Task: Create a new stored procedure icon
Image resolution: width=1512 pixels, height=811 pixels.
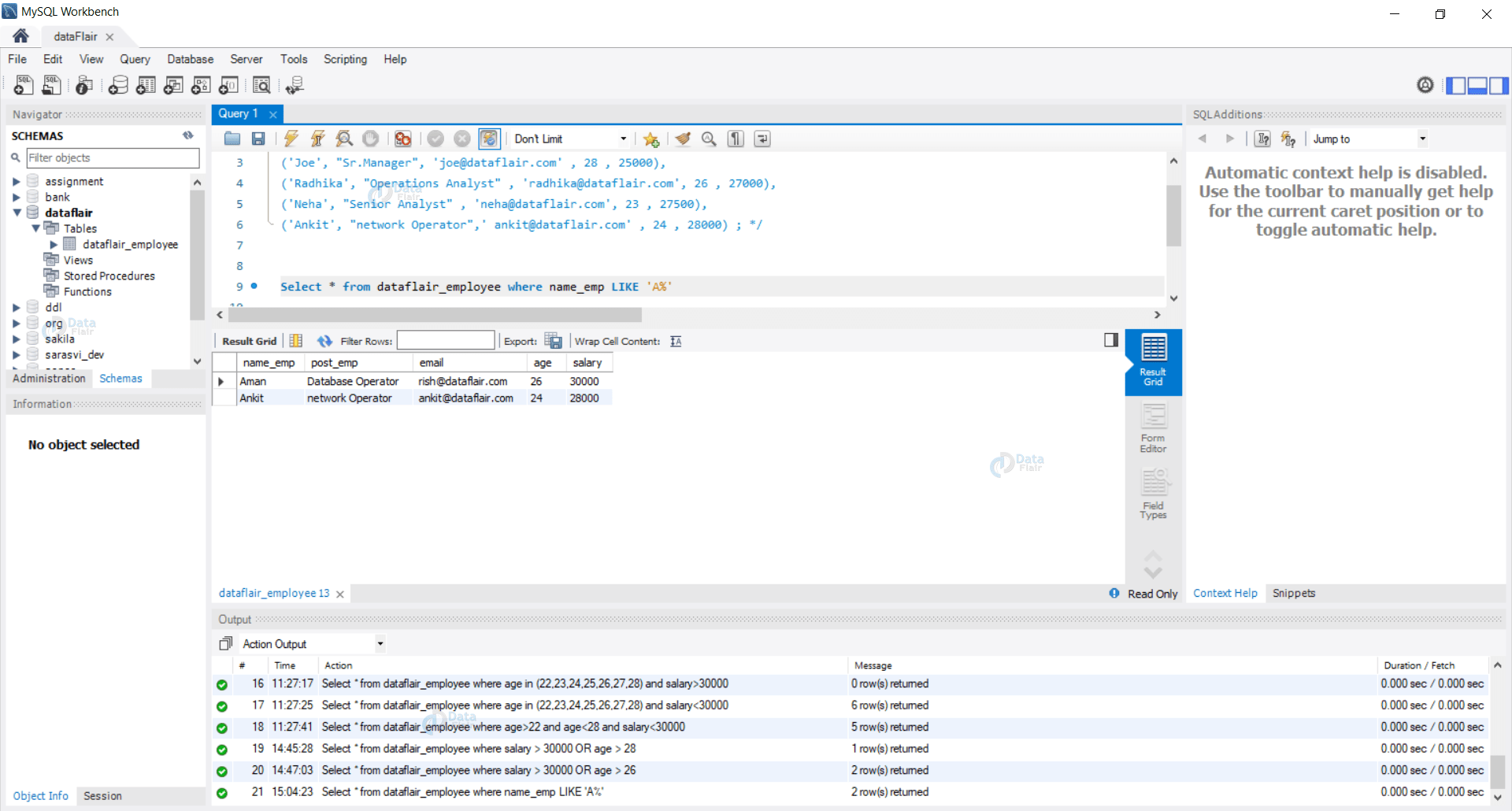Action: (201, 85)
